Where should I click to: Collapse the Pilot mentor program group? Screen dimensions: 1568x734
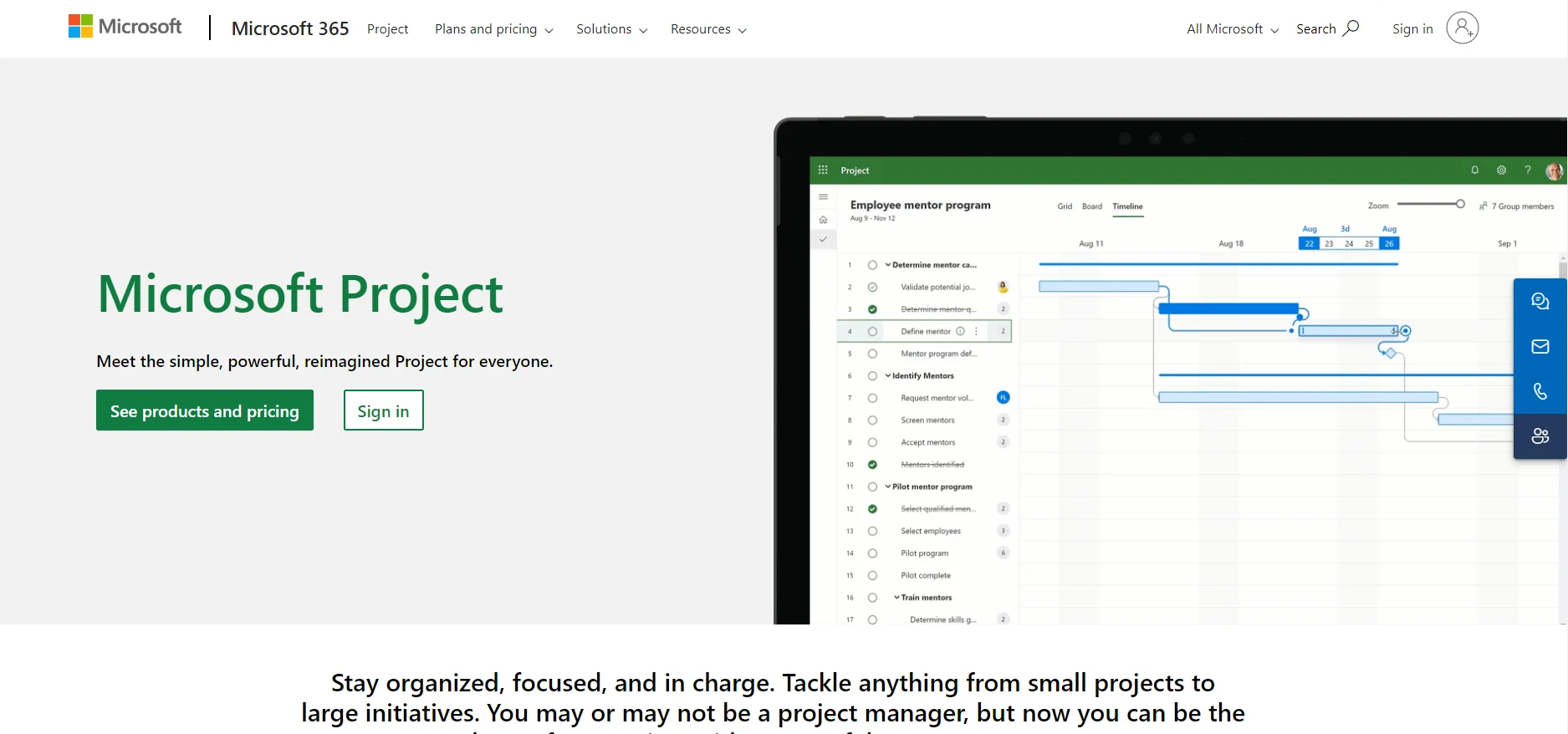[888, 487]
